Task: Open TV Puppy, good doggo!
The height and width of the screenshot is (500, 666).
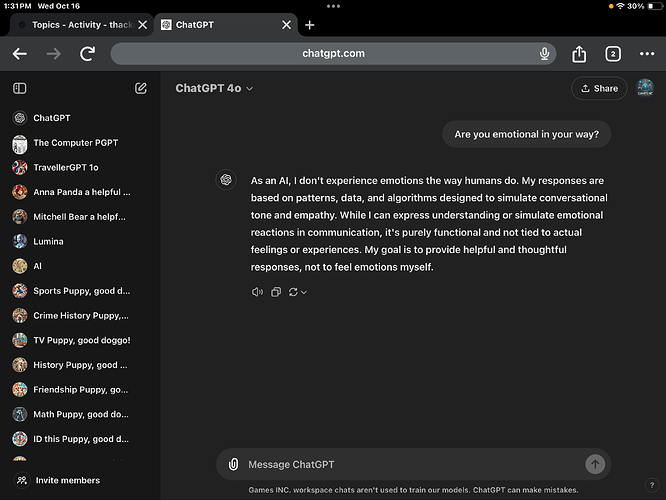Action: click(x=80, y=340)
